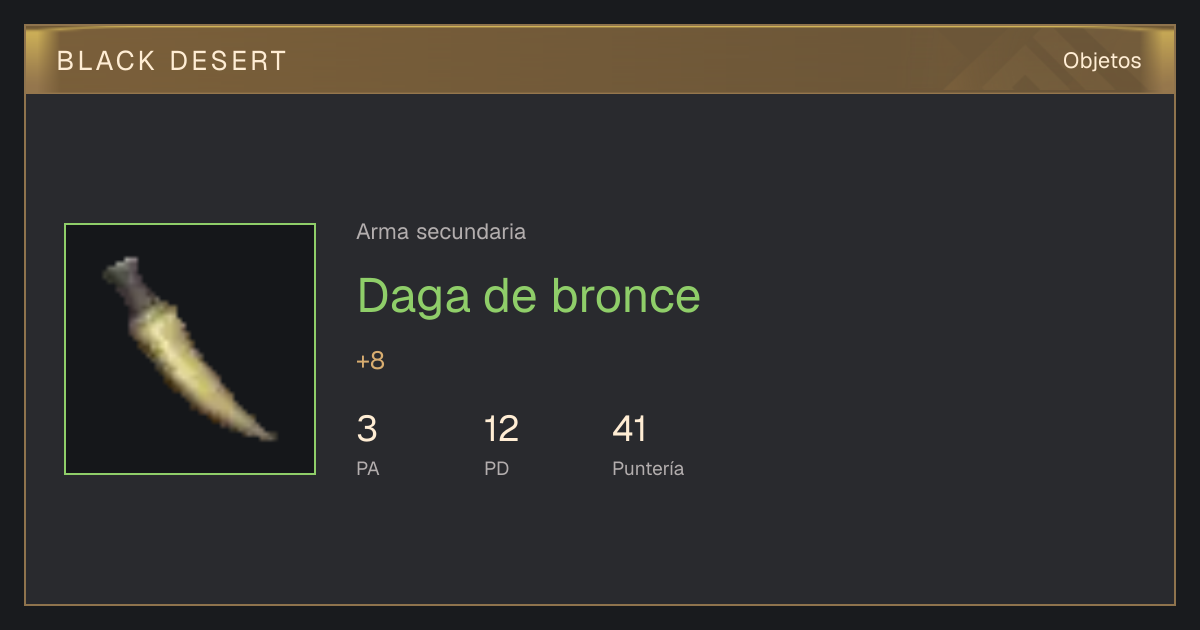Click the PA value 3
The width and height of the screenshot is (1200, 630).
click(367, 429)
